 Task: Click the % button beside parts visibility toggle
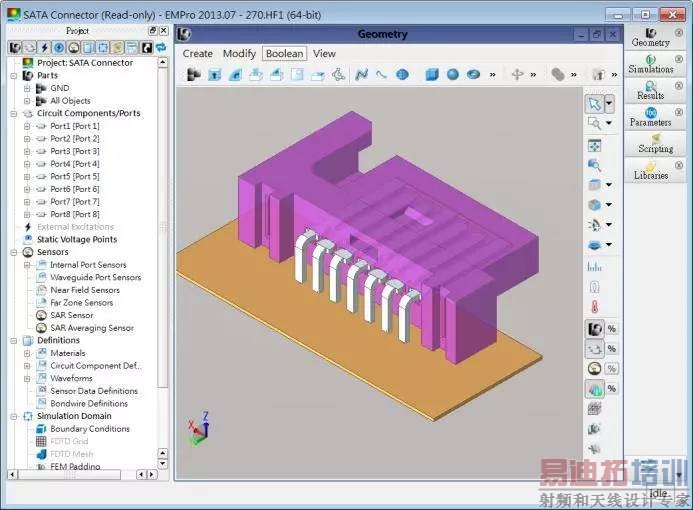click(612, 328)
